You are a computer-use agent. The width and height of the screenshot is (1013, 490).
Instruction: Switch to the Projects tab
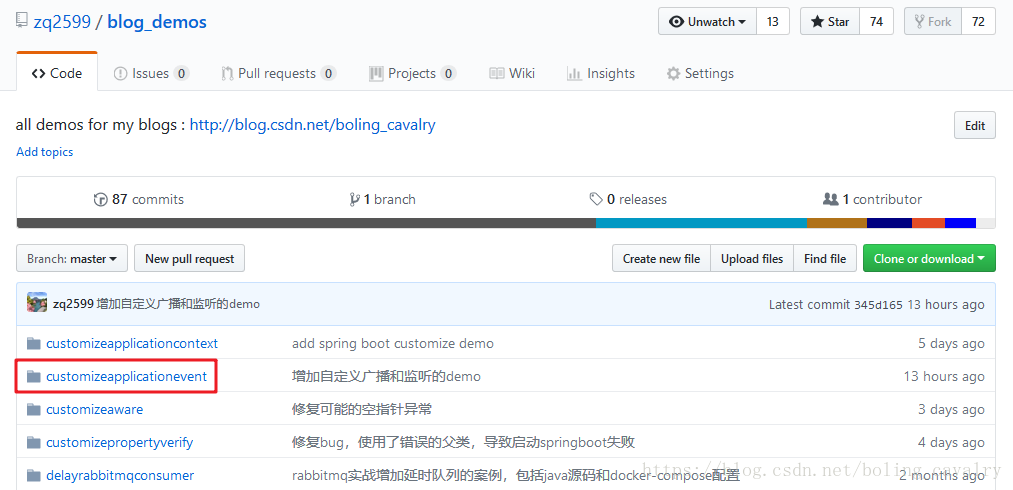413,73
